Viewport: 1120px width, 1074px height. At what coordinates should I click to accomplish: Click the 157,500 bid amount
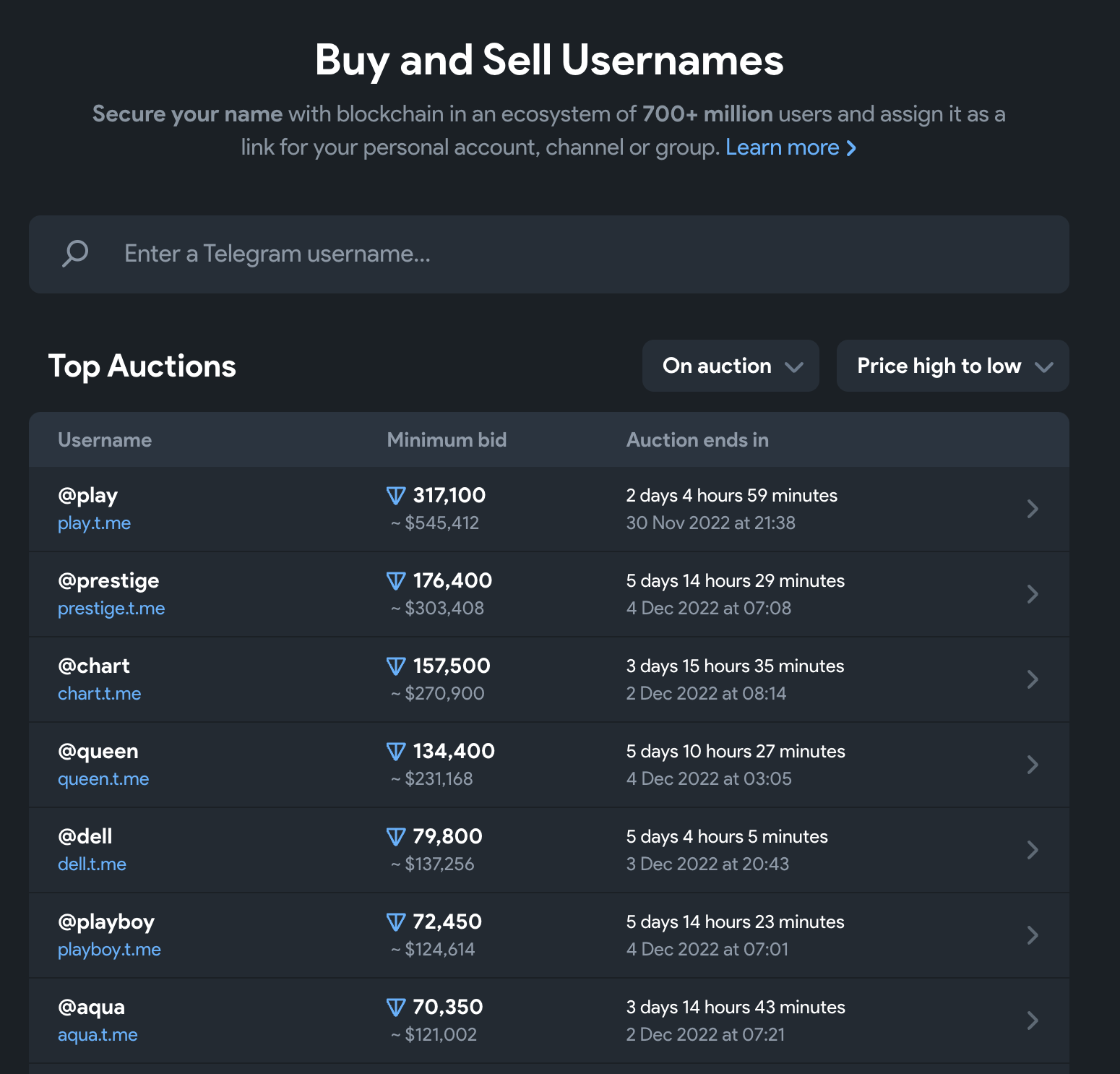click(452, 666)
